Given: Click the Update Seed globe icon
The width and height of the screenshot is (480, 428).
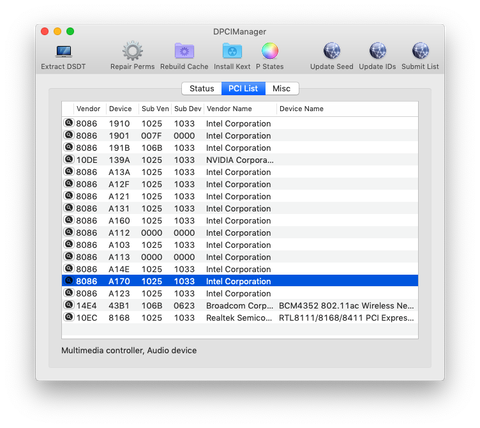Looking at the screenshot, I should 332,51.
